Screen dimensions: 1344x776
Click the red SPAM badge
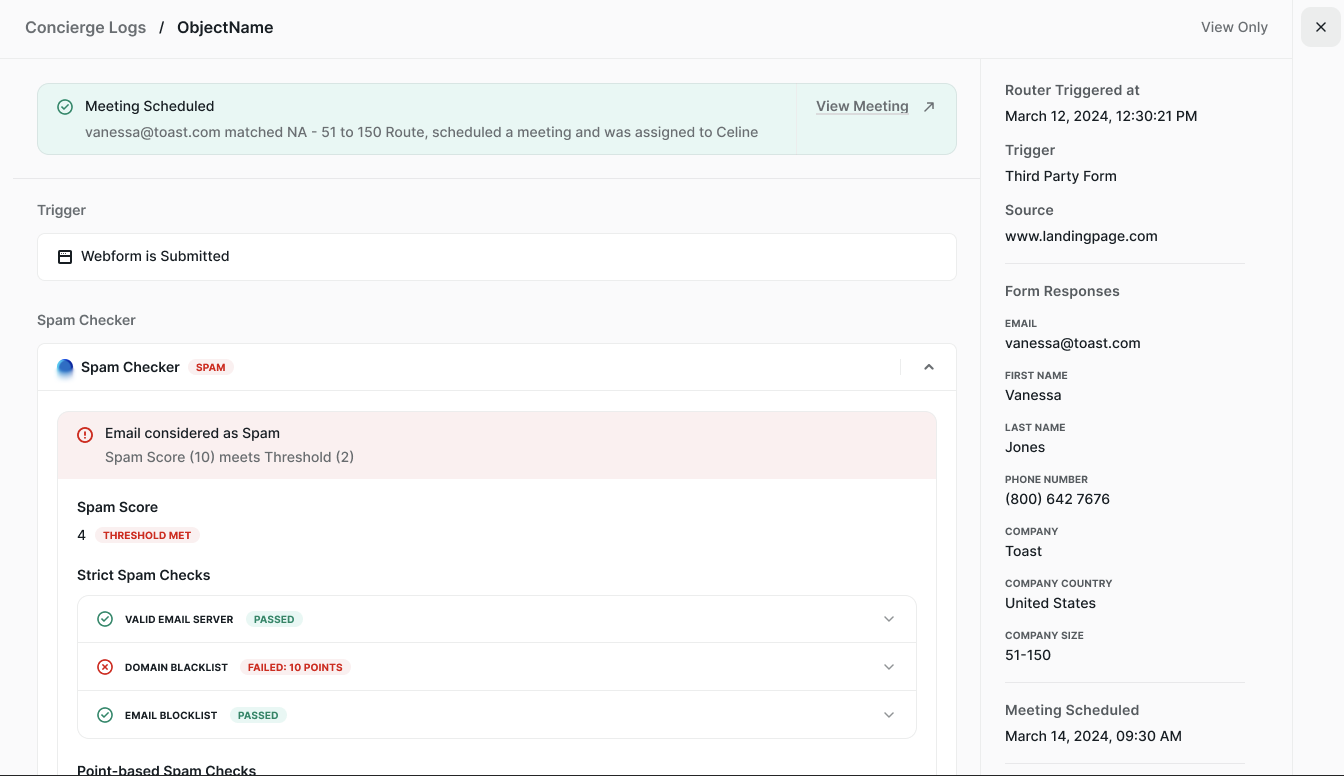[x=210, y=367]
